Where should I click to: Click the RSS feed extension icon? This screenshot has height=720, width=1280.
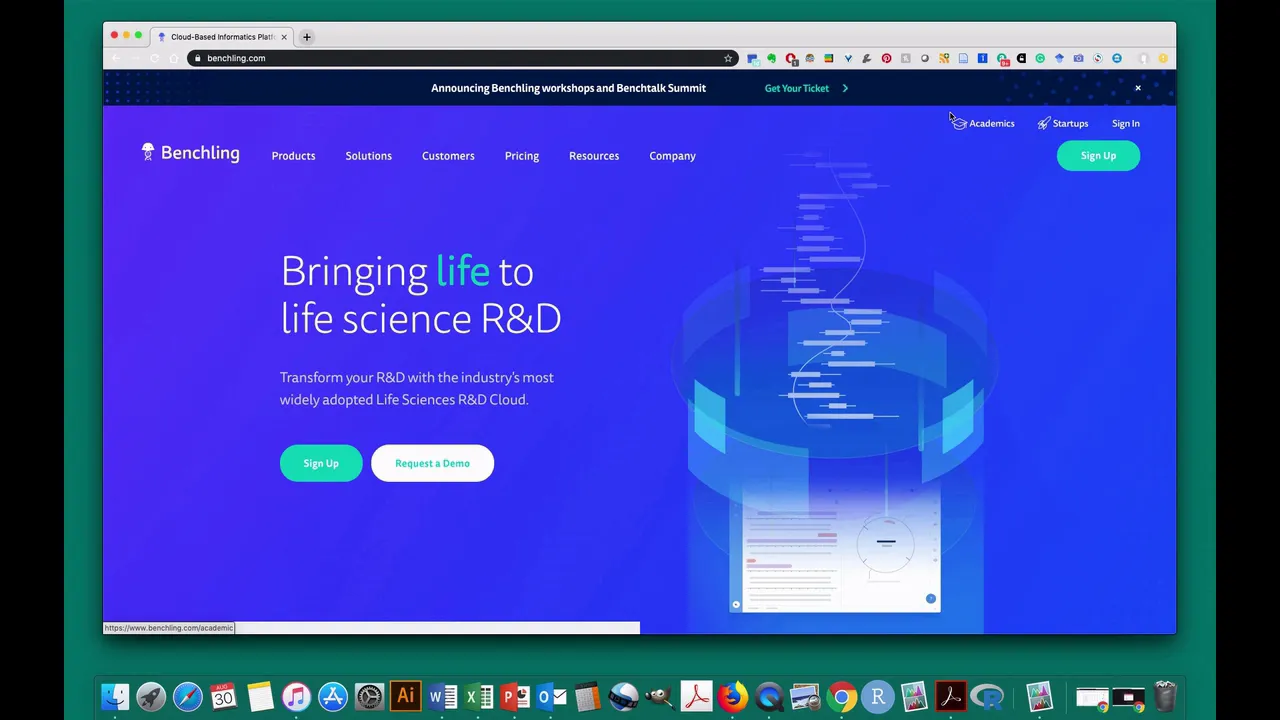coord(944,58)
